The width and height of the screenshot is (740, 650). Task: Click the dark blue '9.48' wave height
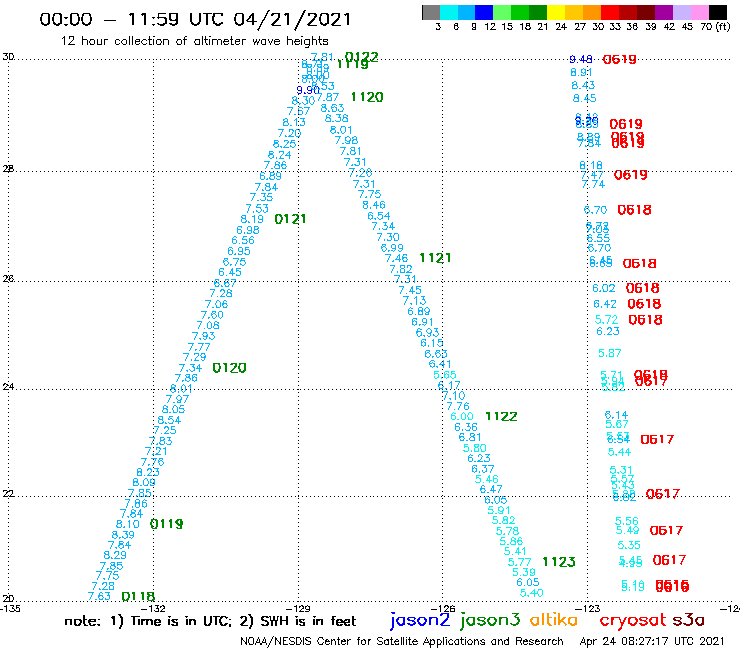pos(581,59)
